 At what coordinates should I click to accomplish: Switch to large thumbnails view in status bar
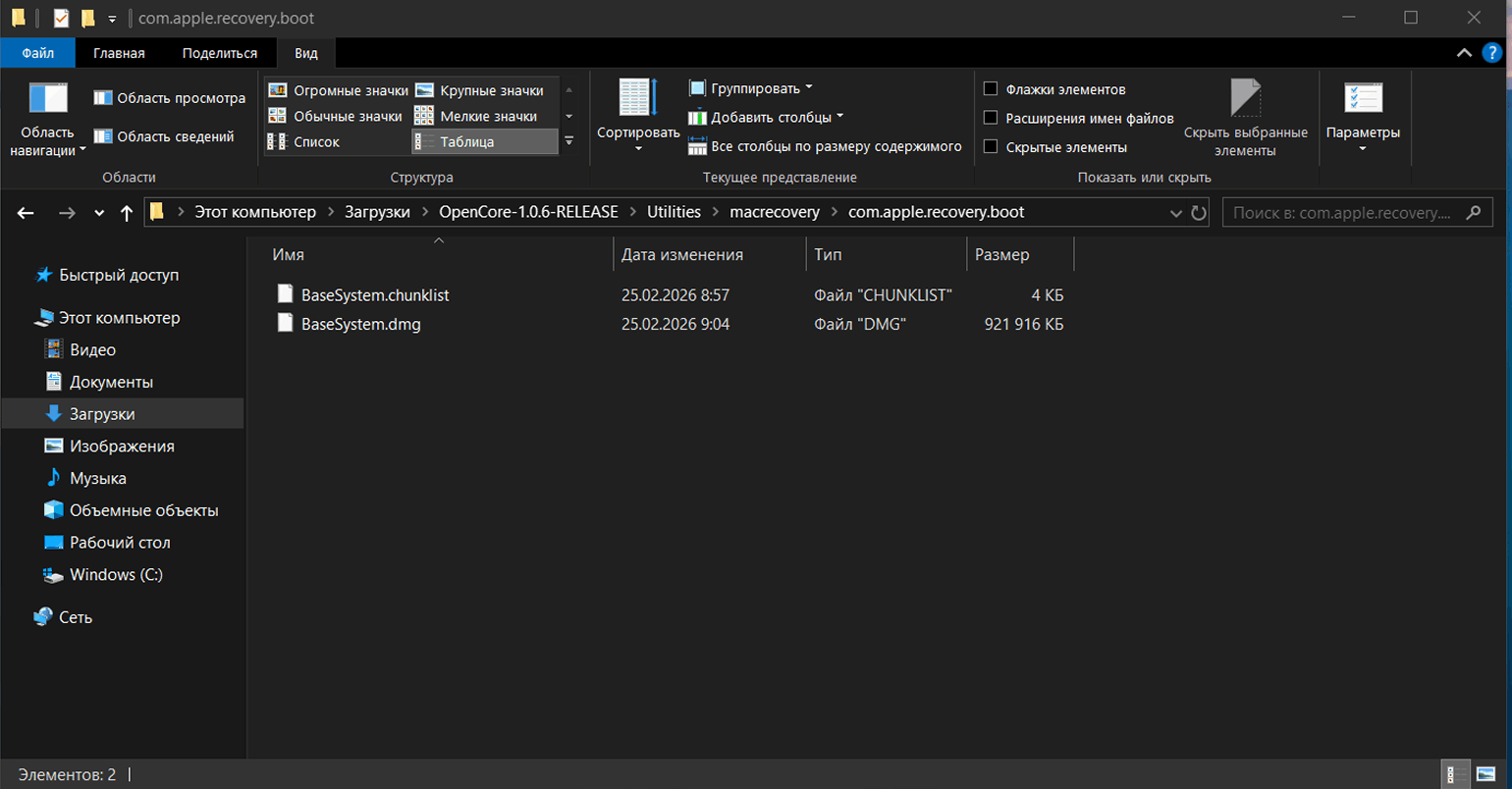click(1486, 774)
